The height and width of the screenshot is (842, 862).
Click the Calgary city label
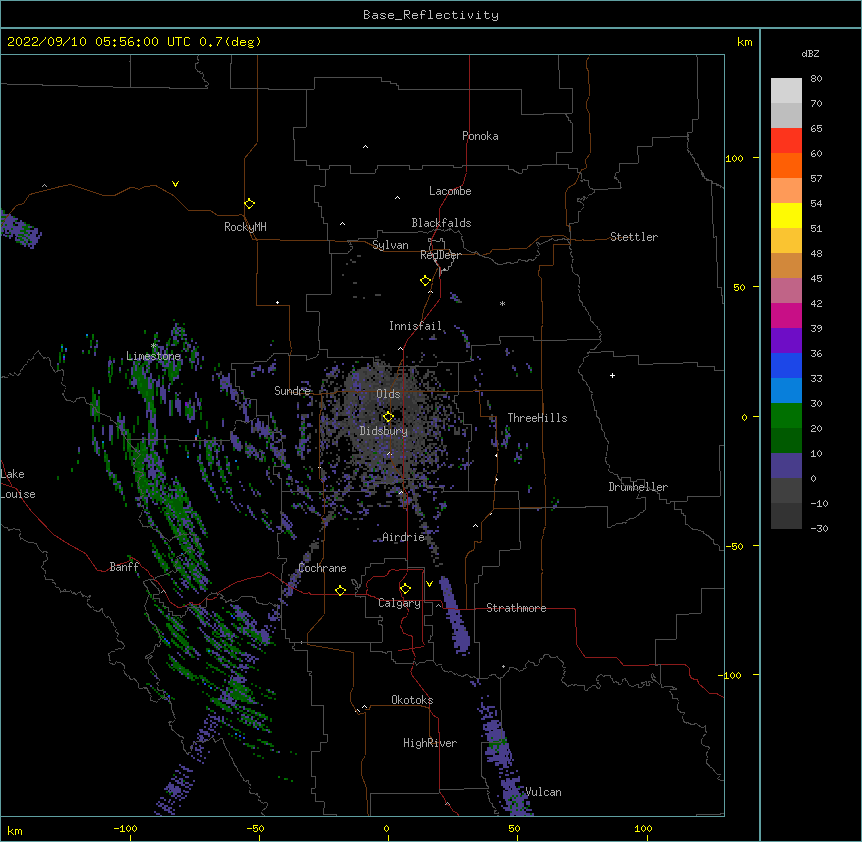(399, 603)
